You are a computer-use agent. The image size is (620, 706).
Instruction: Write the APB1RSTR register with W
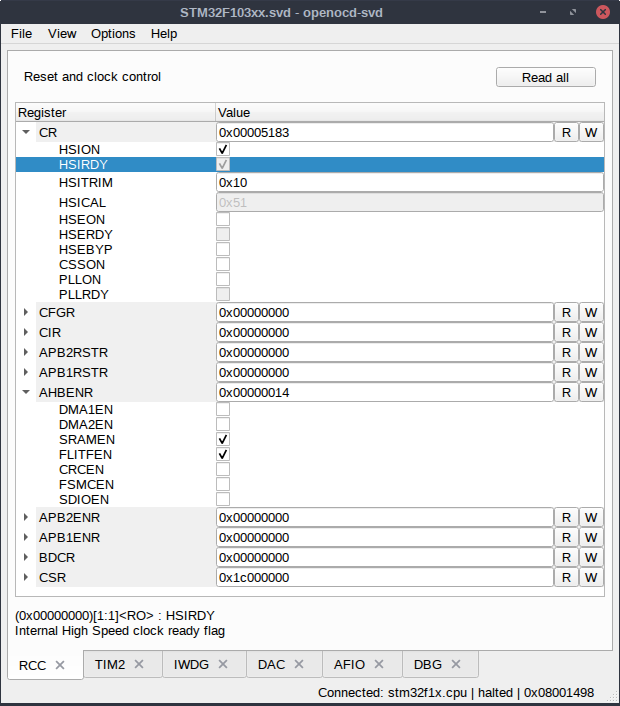(x=591, y=372)
